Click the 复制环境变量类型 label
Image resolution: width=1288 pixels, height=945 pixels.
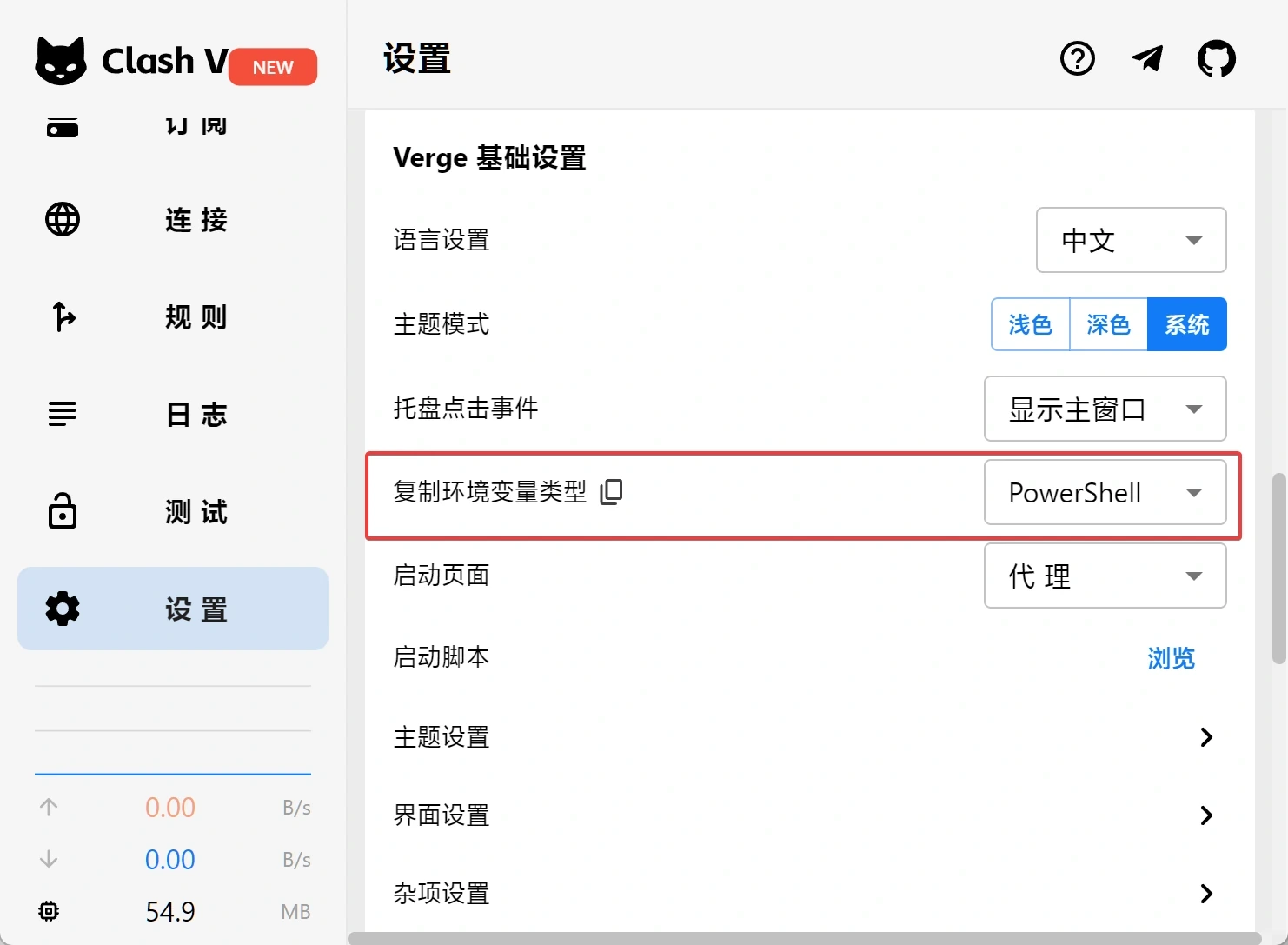tap(490, 491)
